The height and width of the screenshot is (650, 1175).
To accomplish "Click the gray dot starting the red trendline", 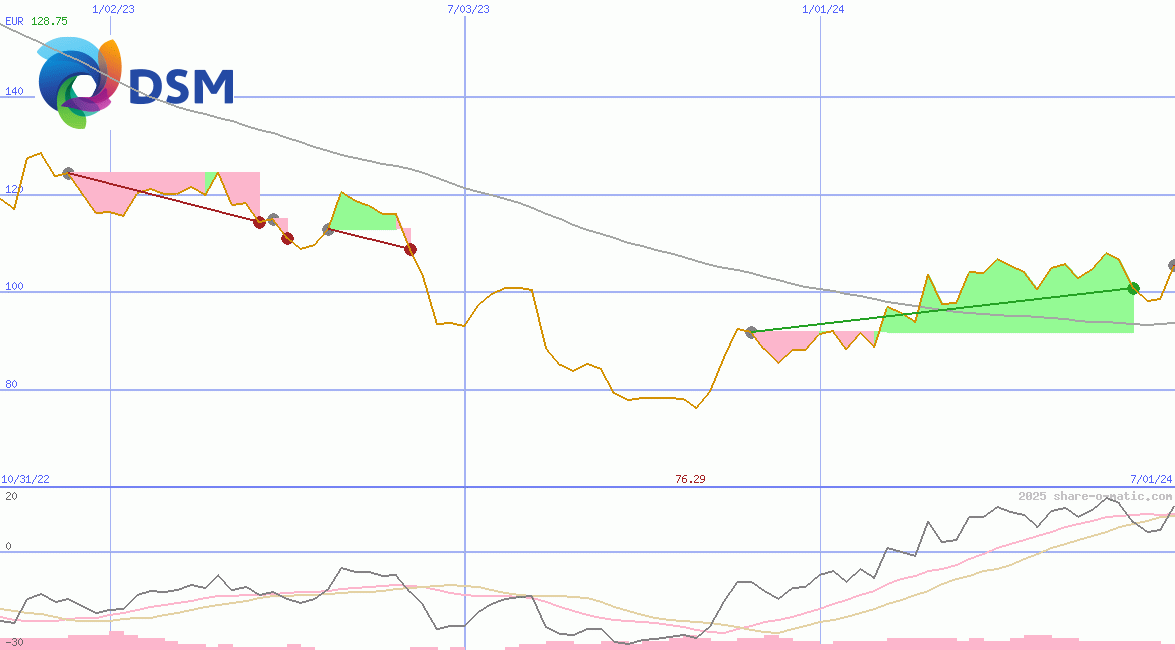I will (66, 172).
